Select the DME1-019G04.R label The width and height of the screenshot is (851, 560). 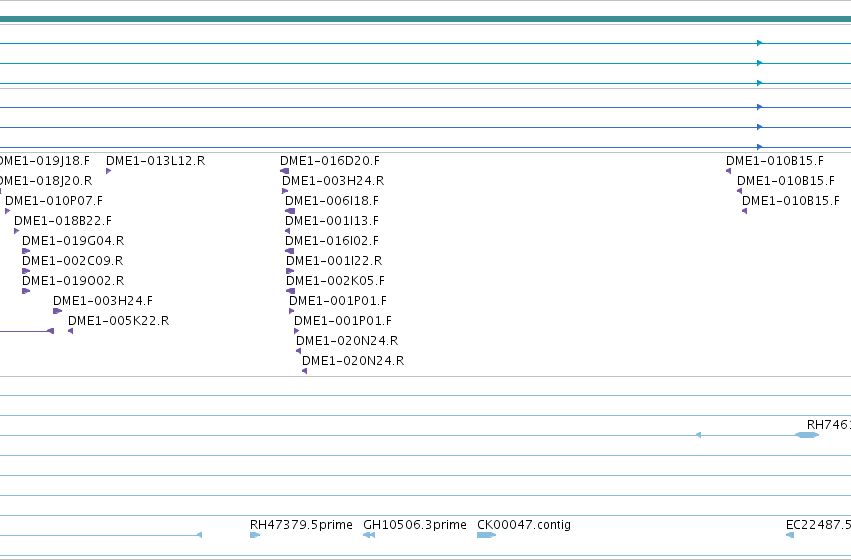point(73,241)
